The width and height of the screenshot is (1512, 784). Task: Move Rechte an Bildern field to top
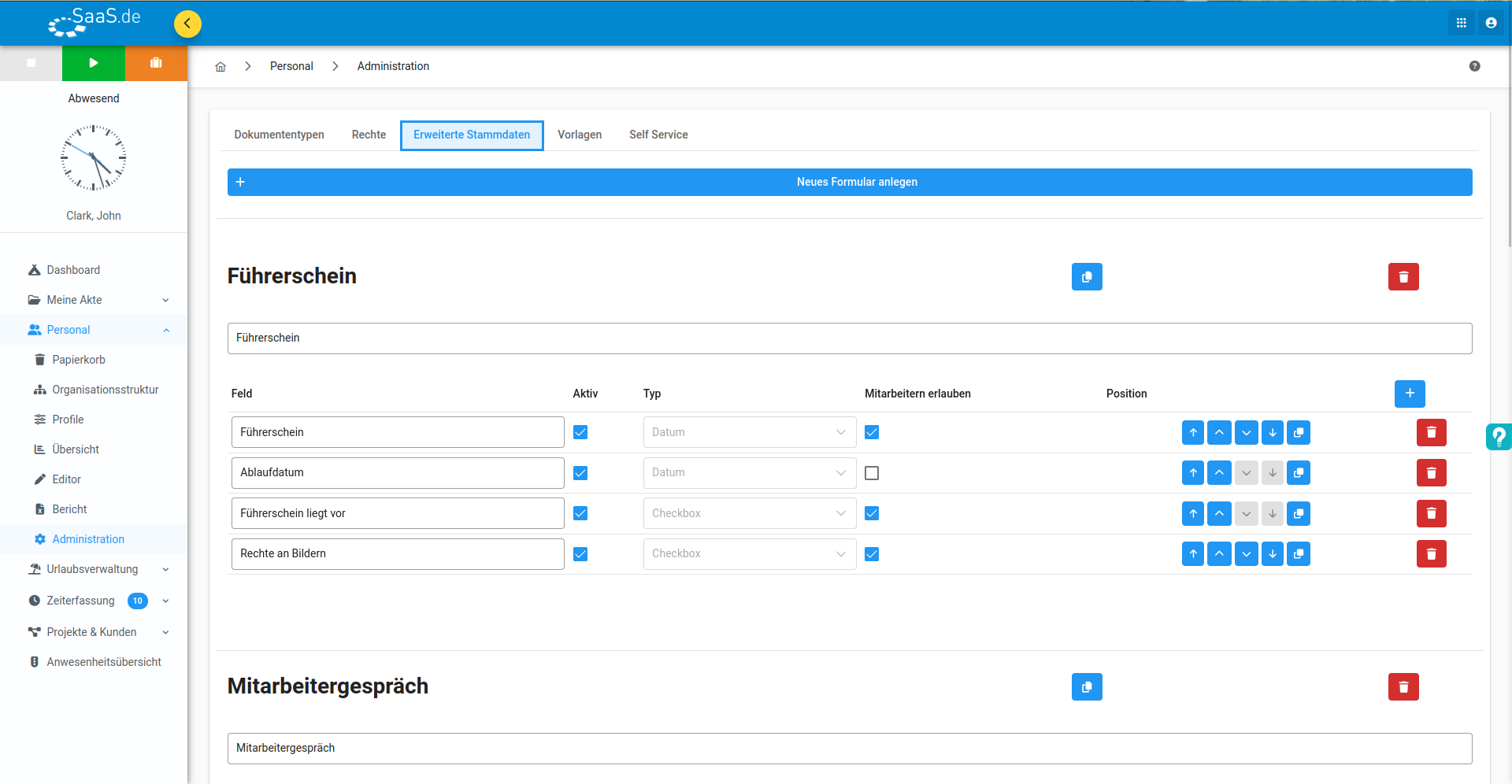(1193, 554)
